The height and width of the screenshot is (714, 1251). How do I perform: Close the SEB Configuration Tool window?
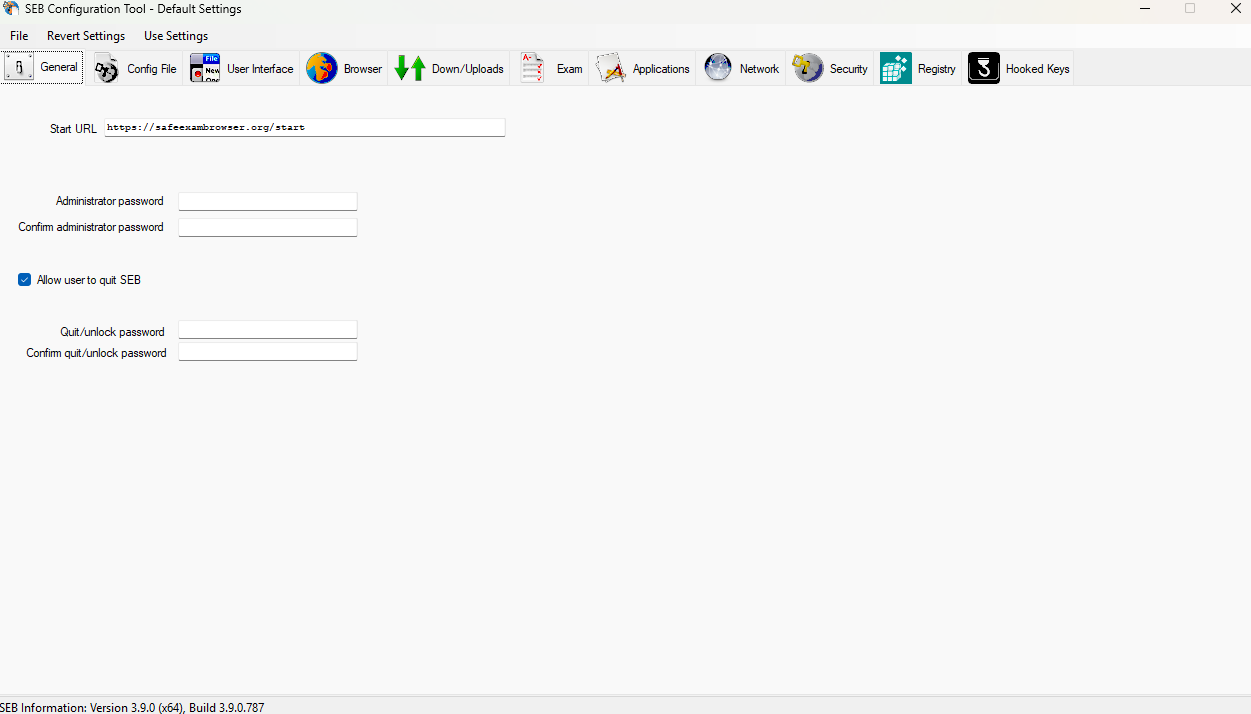pos(1235,9)
